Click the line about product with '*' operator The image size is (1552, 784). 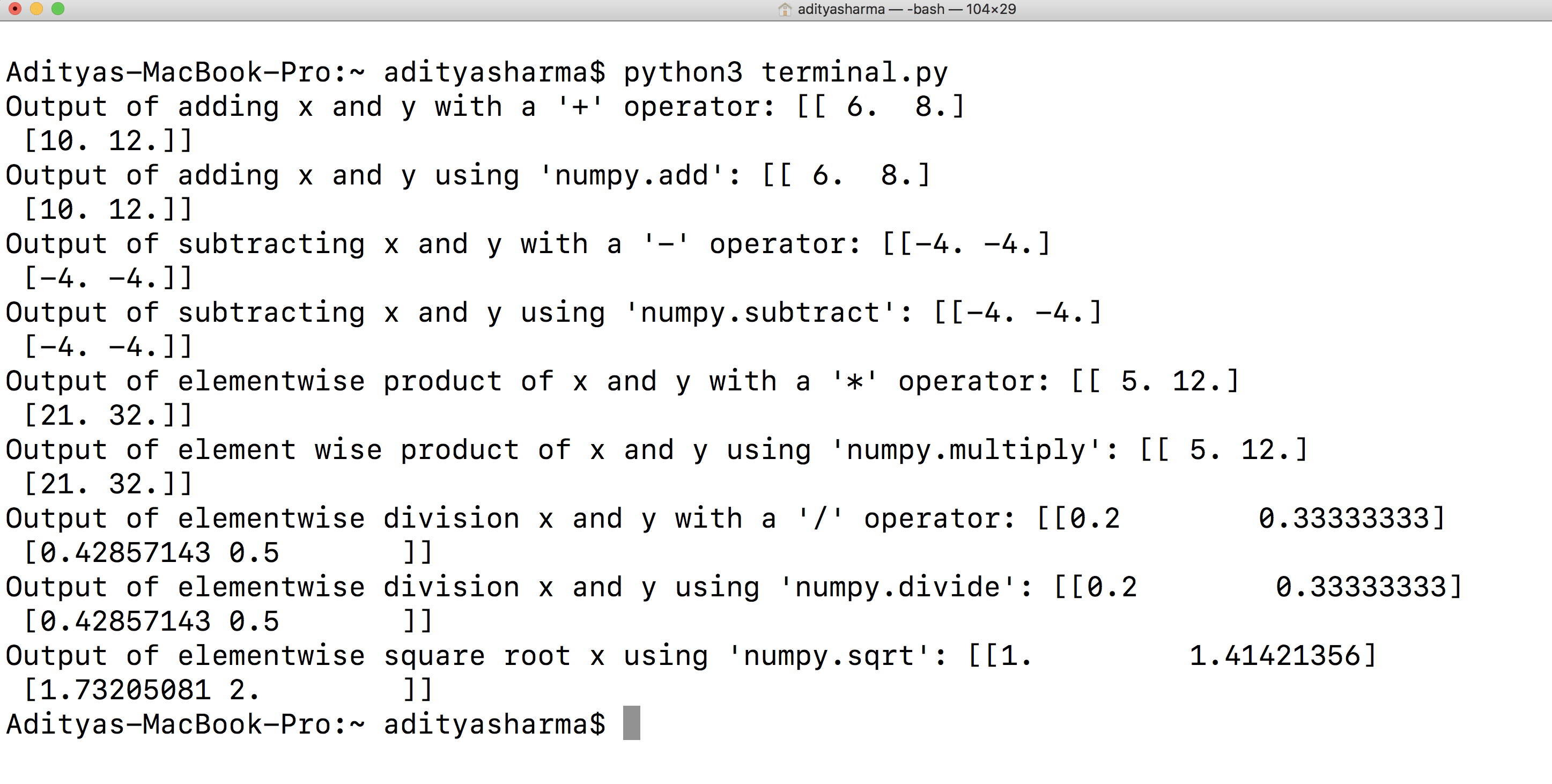click(x=623, y=382)
